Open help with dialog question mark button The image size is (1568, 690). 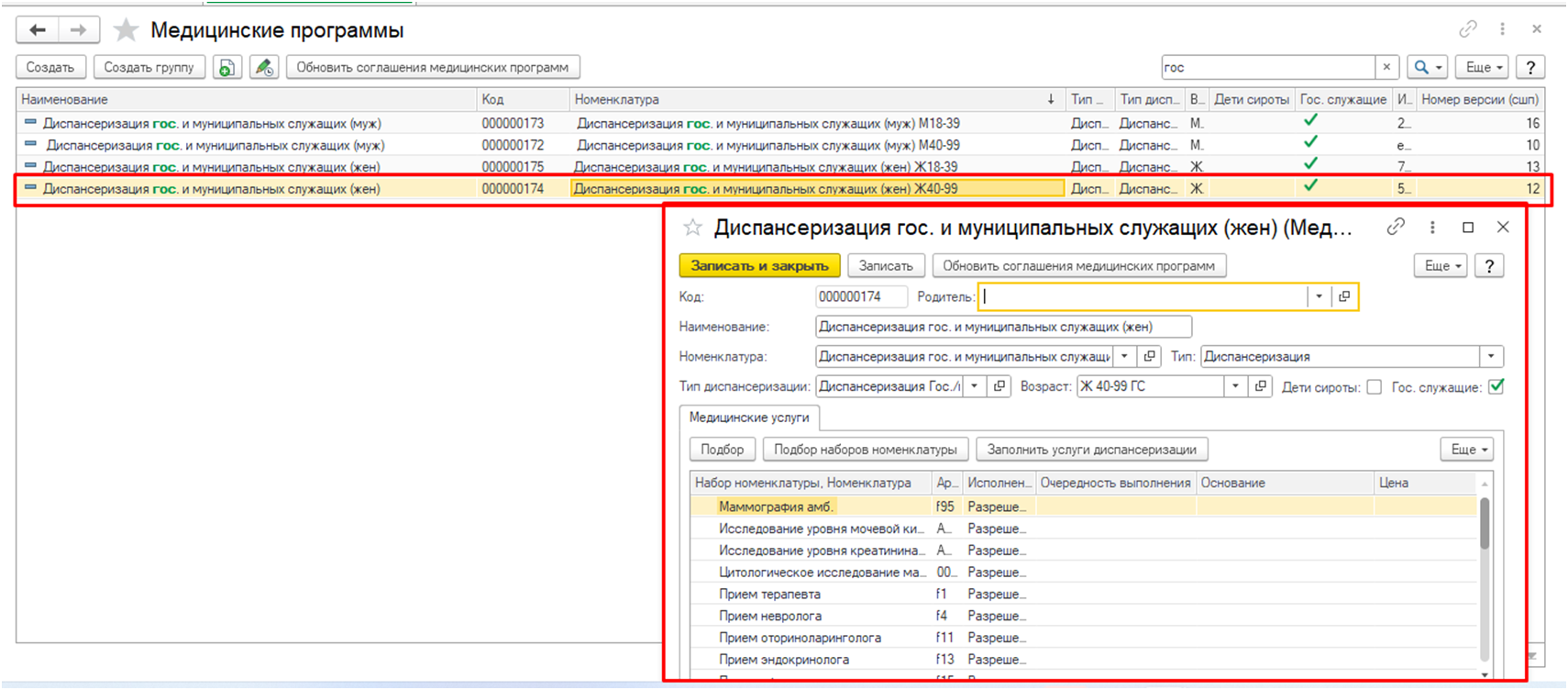coord(1489,266)
